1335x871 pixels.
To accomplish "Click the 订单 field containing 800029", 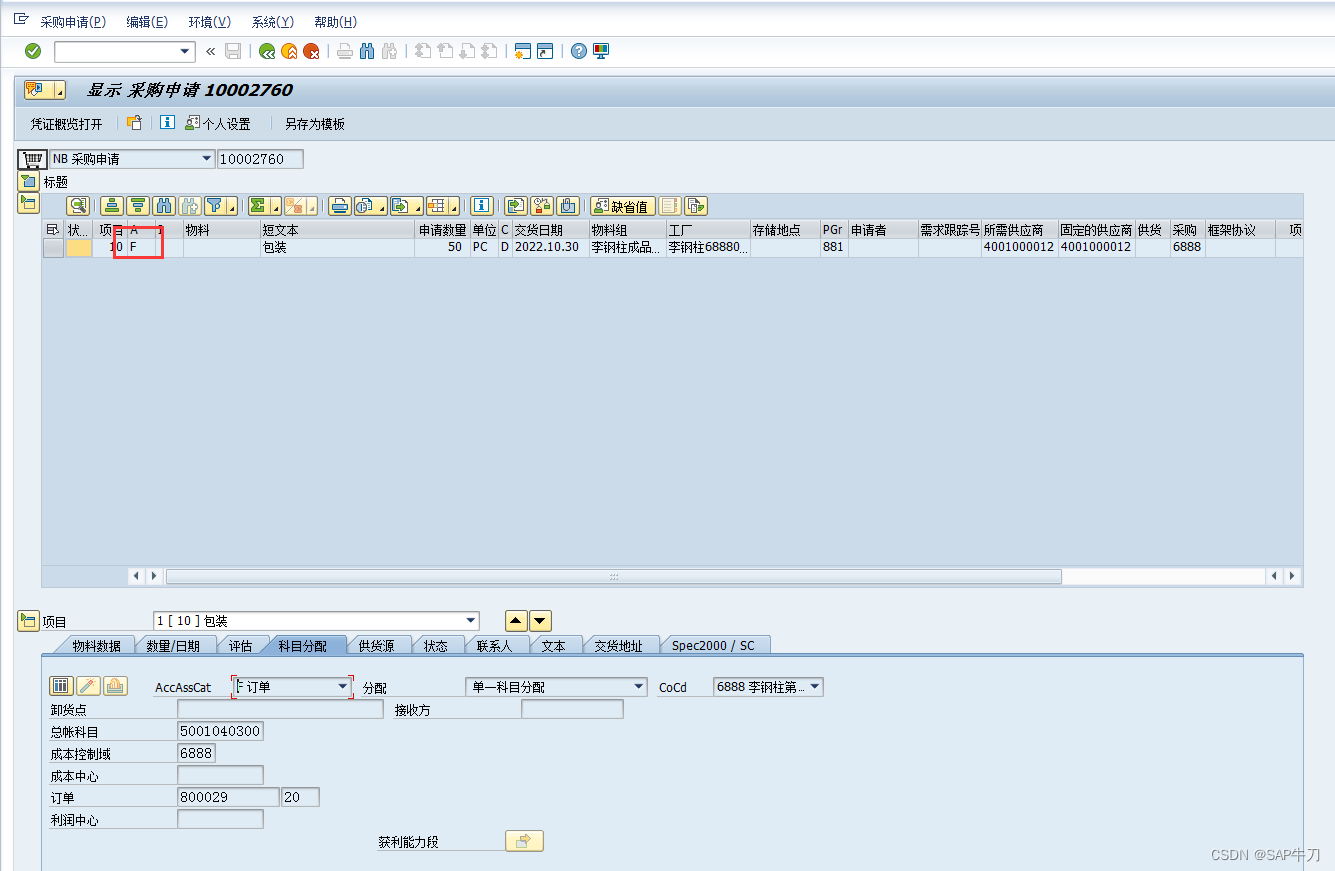I will (x=228, y=797).
